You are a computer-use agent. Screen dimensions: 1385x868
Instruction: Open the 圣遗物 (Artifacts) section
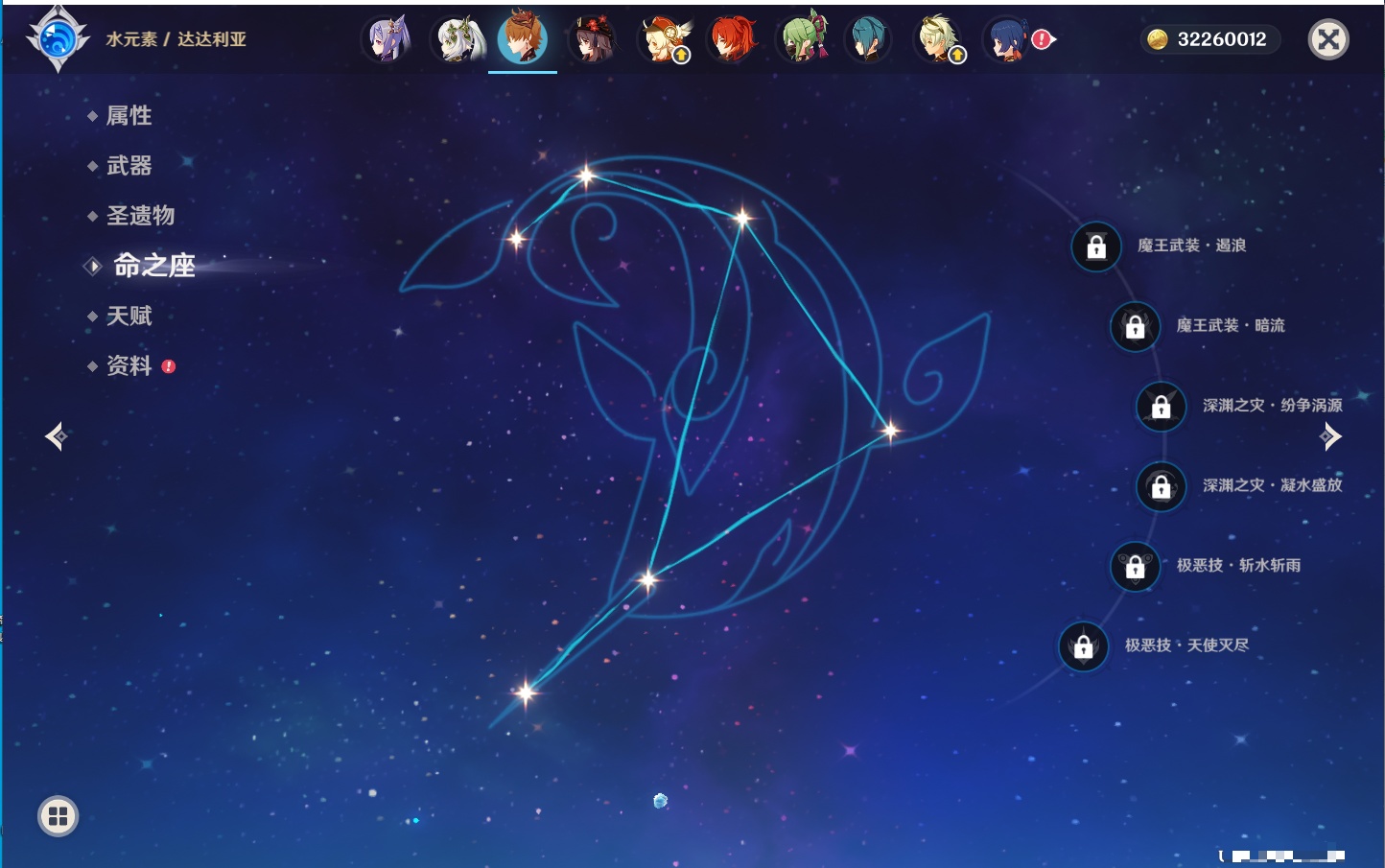coord(140,216)
